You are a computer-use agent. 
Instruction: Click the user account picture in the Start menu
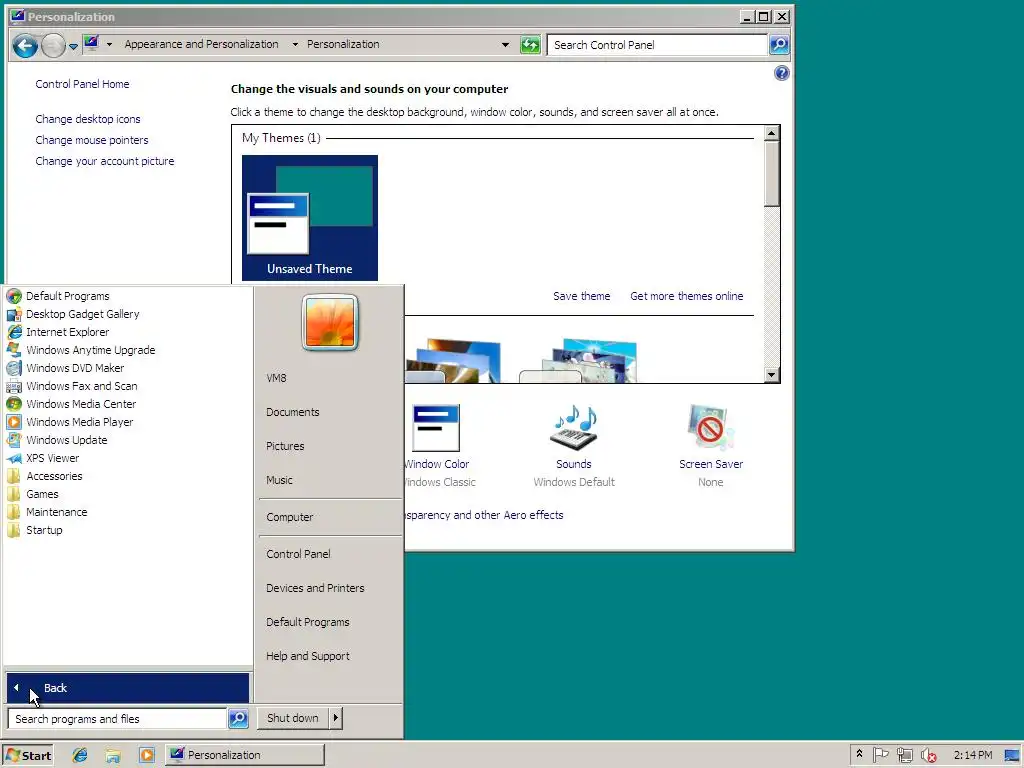click(330, 323)
